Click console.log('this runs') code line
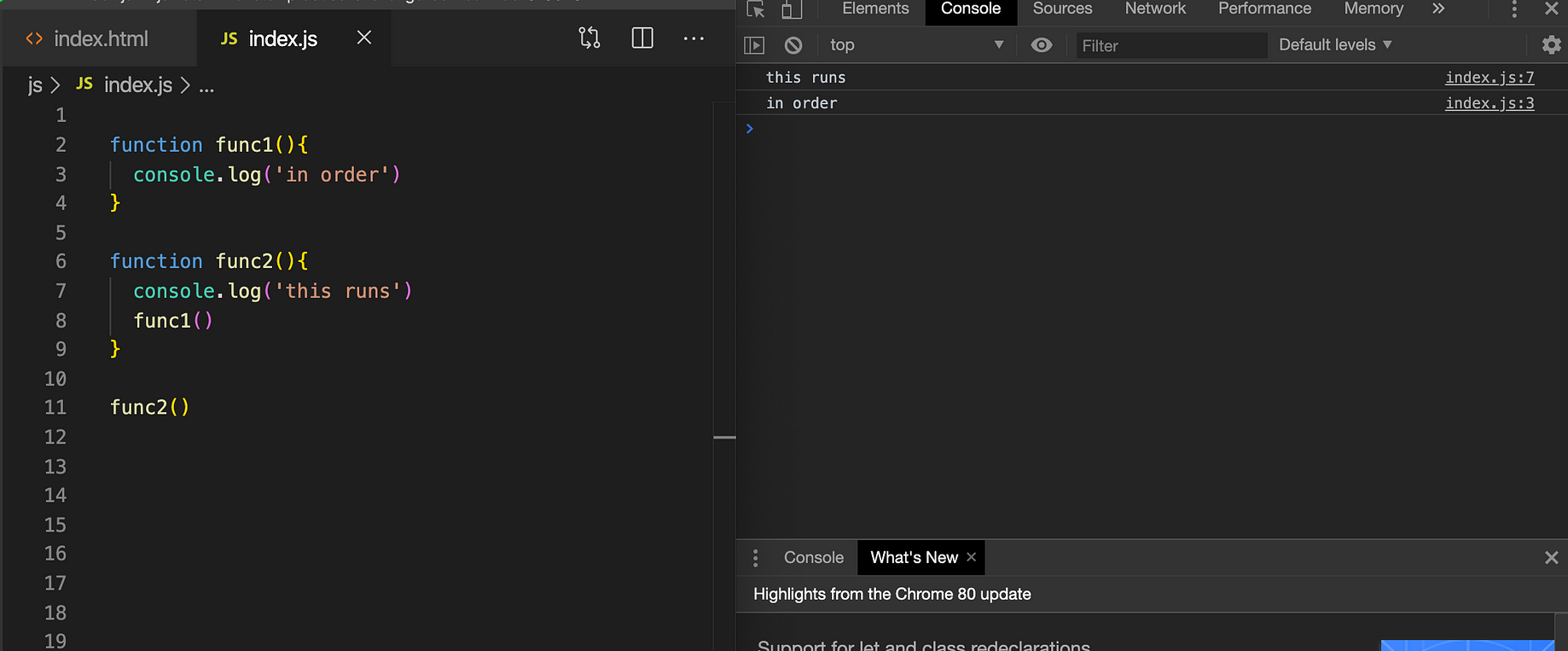Image resolution: width=1568 pixels, height=651 pixels. [272, 292]
